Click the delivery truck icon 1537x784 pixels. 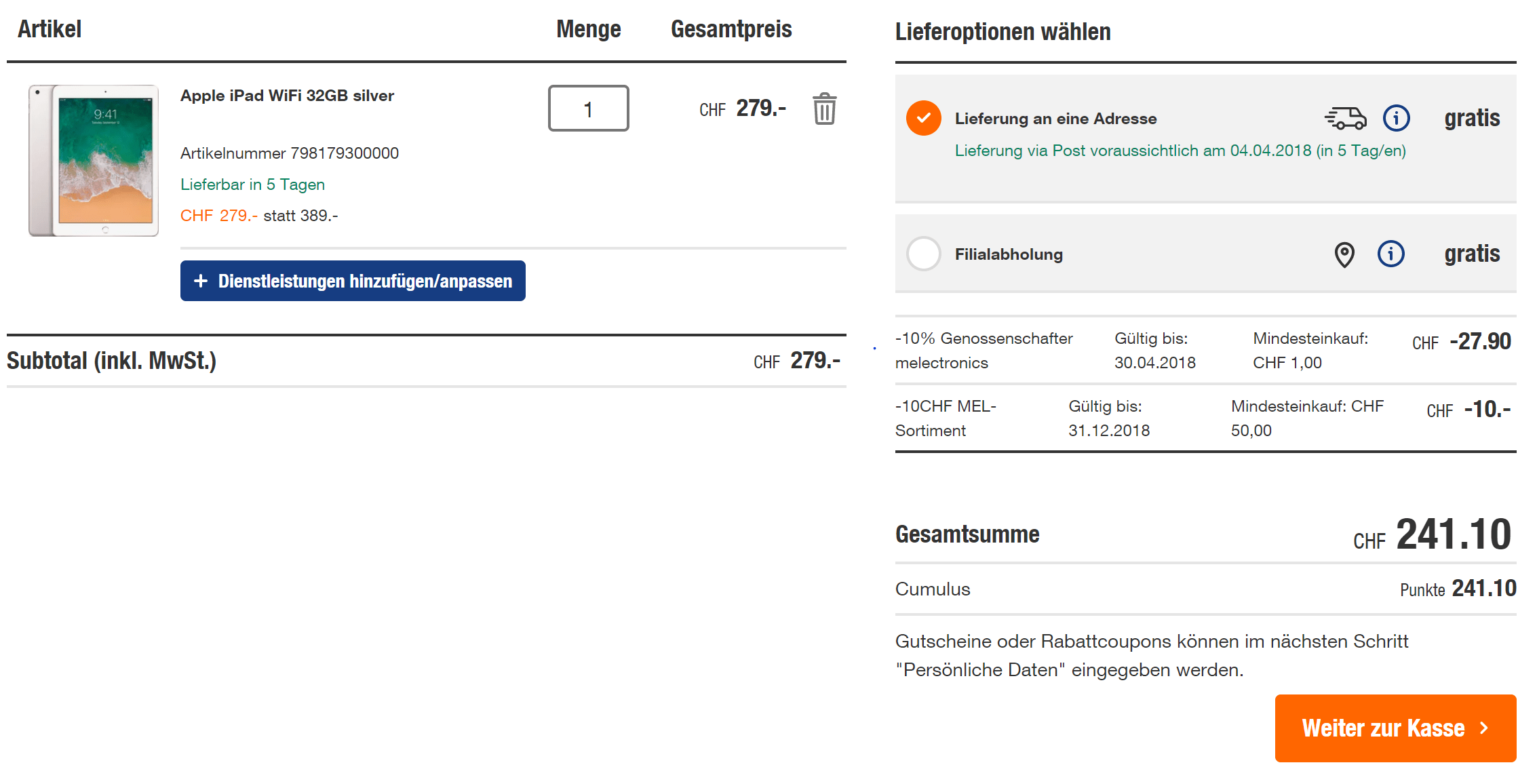click(1345, 118)
